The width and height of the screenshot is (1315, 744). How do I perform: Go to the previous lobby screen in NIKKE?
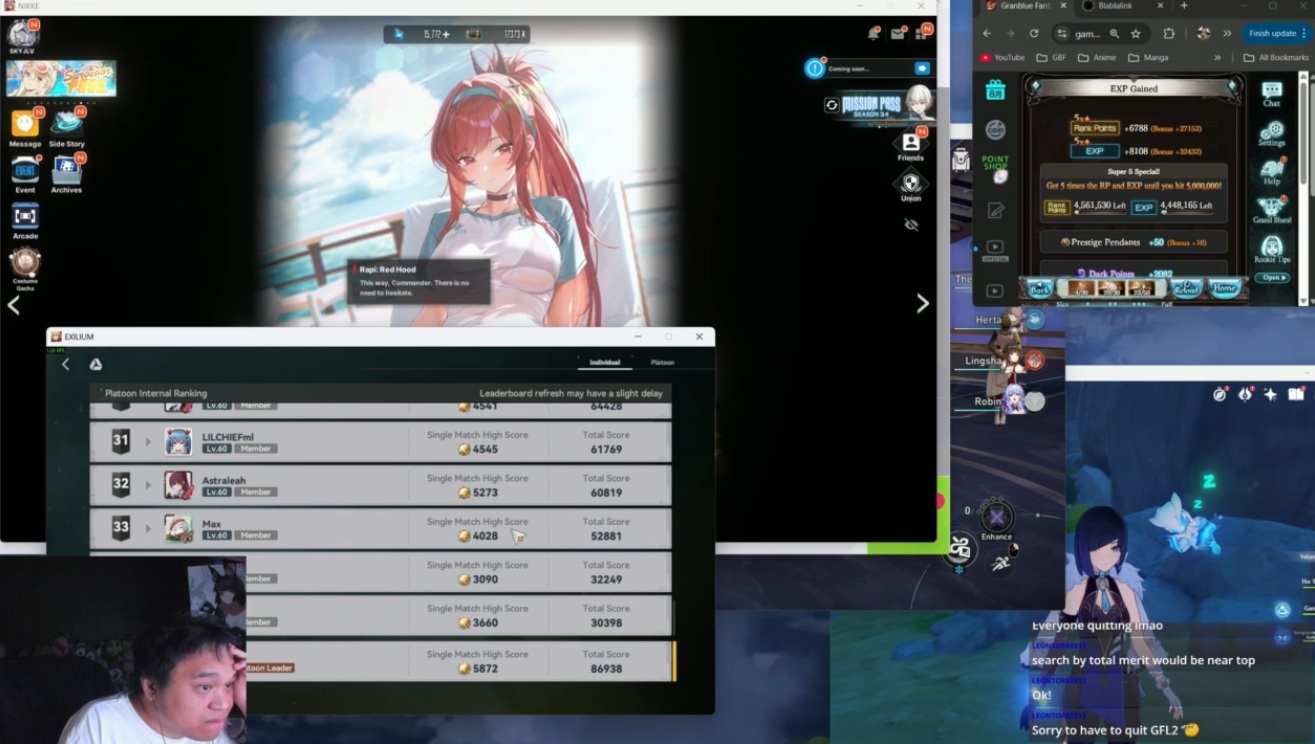click(14, 305)
